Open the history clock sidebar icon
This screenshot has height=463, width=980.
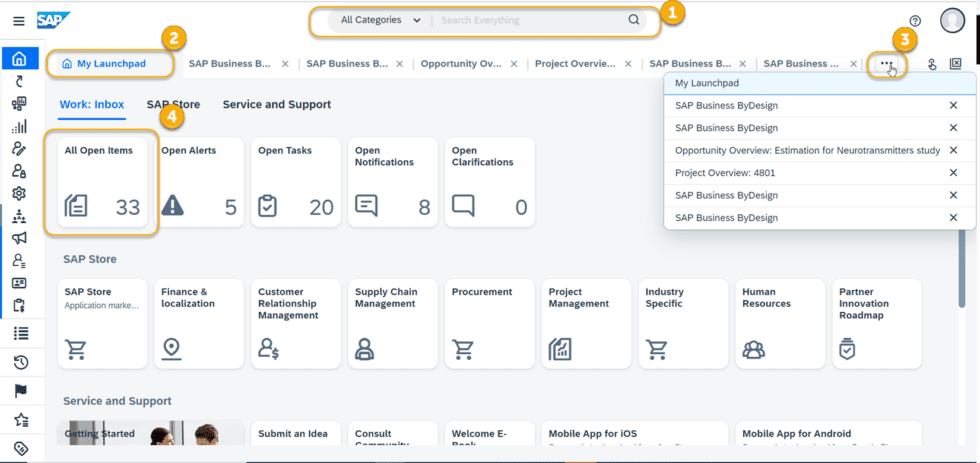21,362
